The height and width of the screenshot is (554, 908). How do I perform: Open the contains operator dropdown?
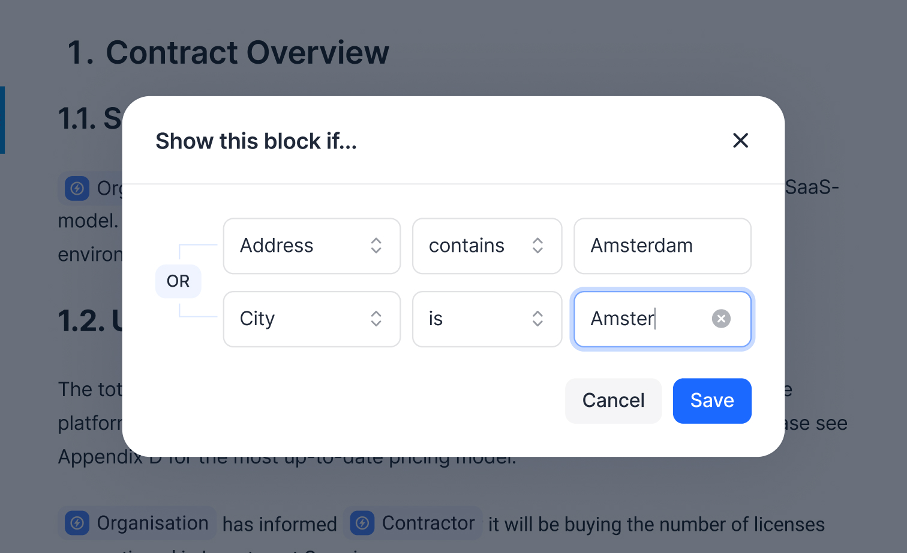click(487, 246)
